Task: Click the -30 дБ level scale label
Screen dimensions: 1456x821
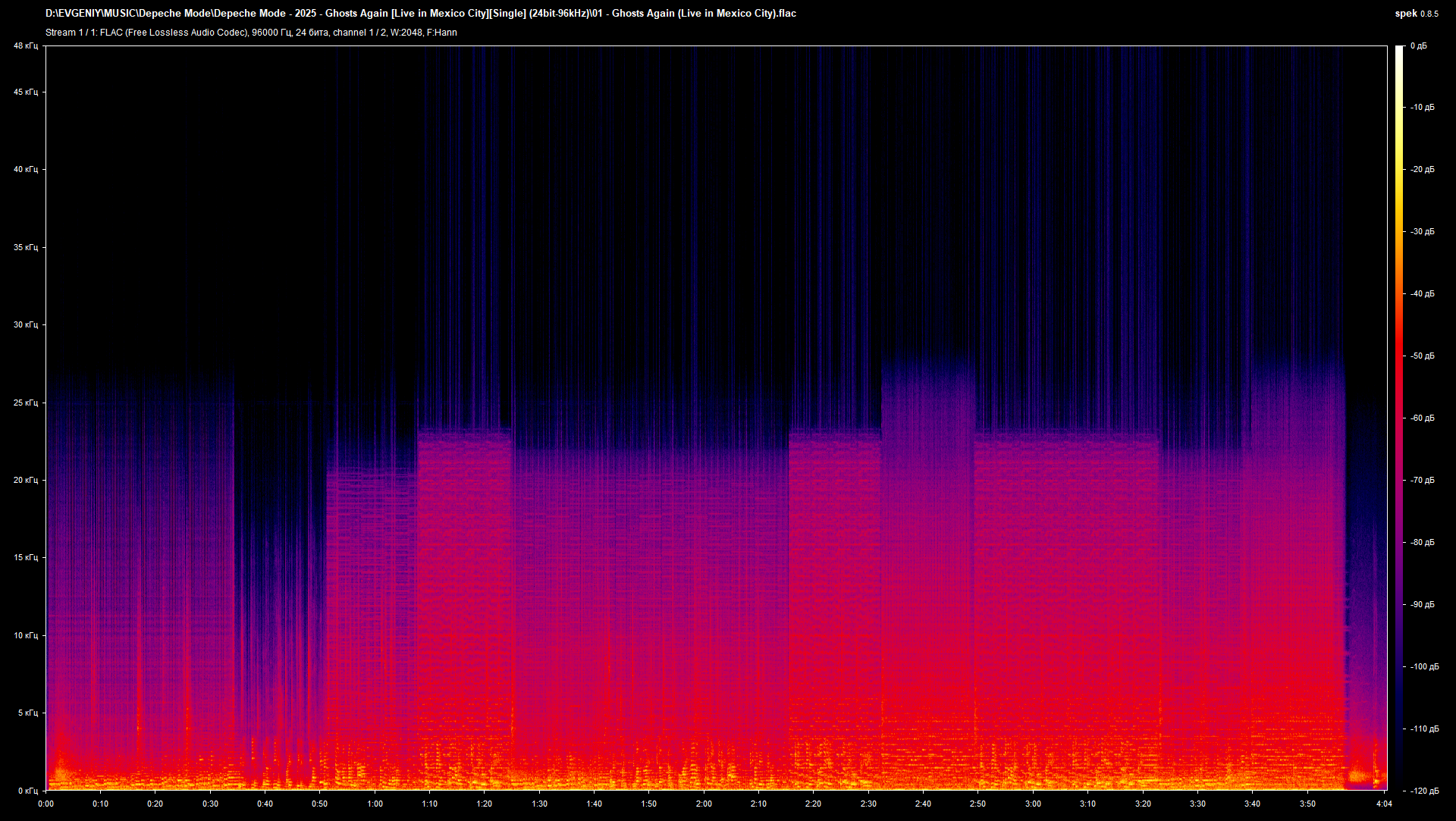Action: pyautogui.click(x=1422, y=232)
